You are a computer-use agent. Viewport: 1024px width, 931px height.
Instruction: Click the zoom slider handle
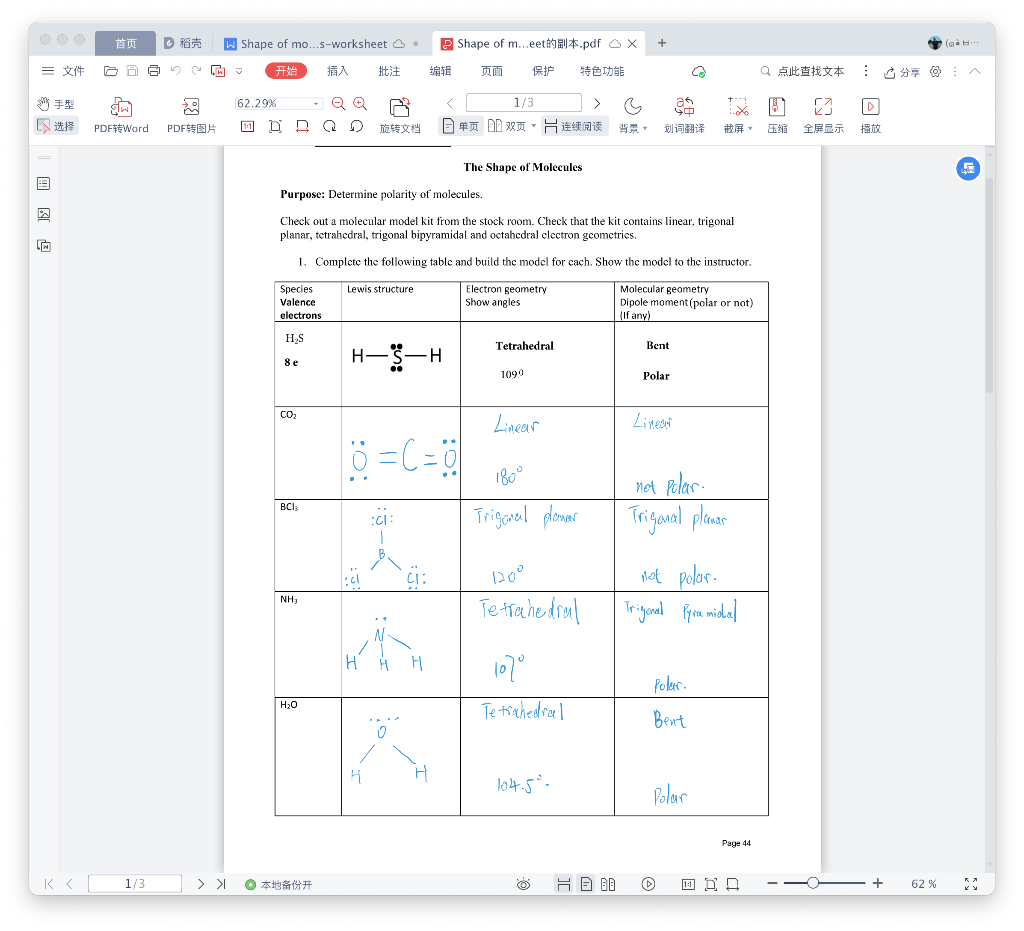point(813,883)
